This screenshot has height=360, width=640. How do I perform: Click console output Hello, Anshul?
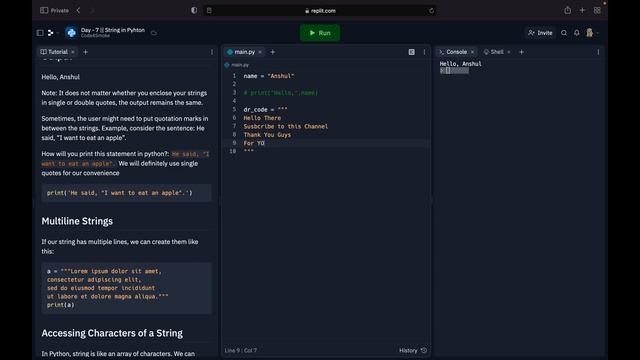[x=460, y=64]
